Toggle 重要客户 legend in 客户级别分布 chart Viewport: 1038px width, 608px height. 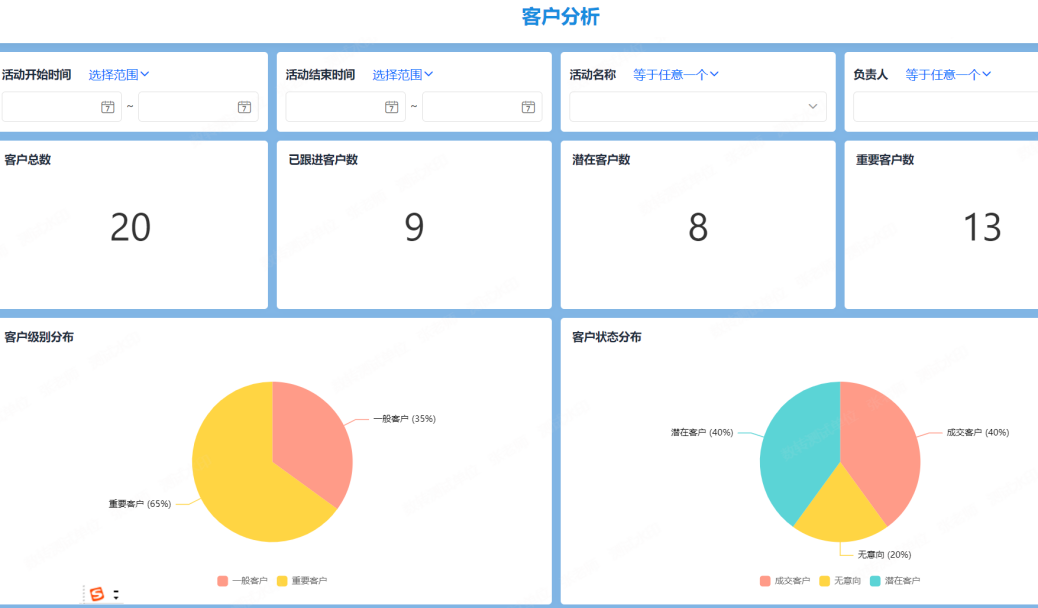click(302, 580)
